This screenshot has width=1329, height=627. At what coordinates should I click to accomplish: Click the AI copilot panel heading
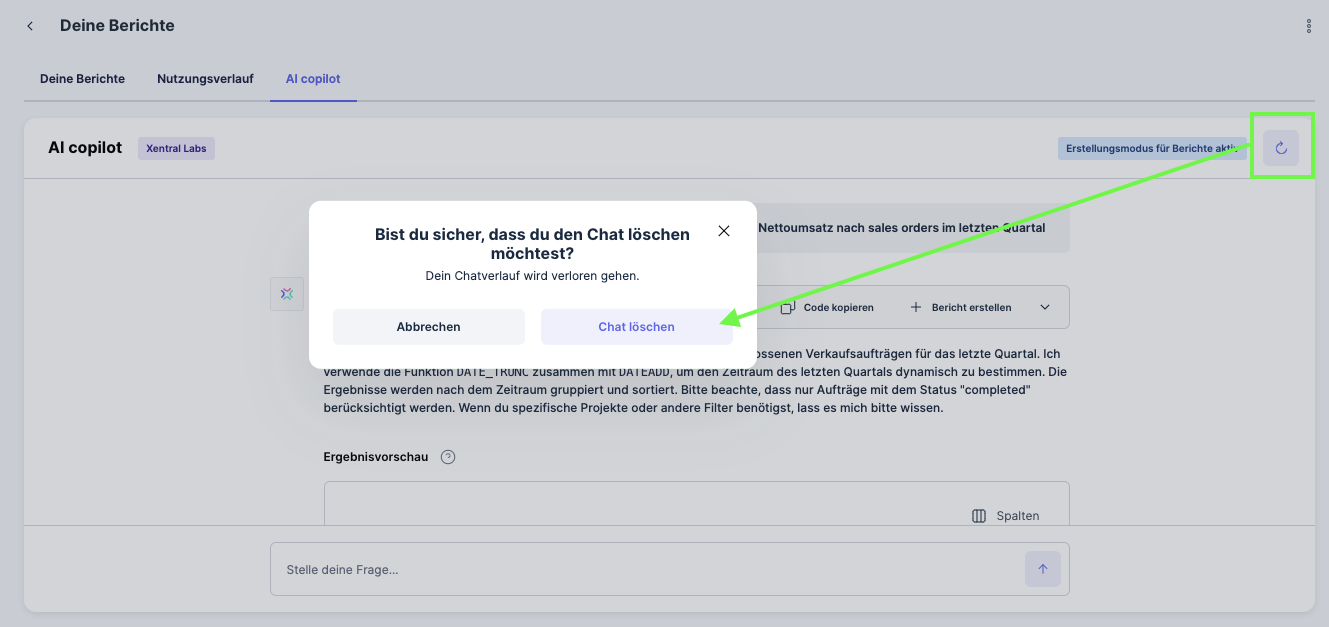[x=85, y=148]
